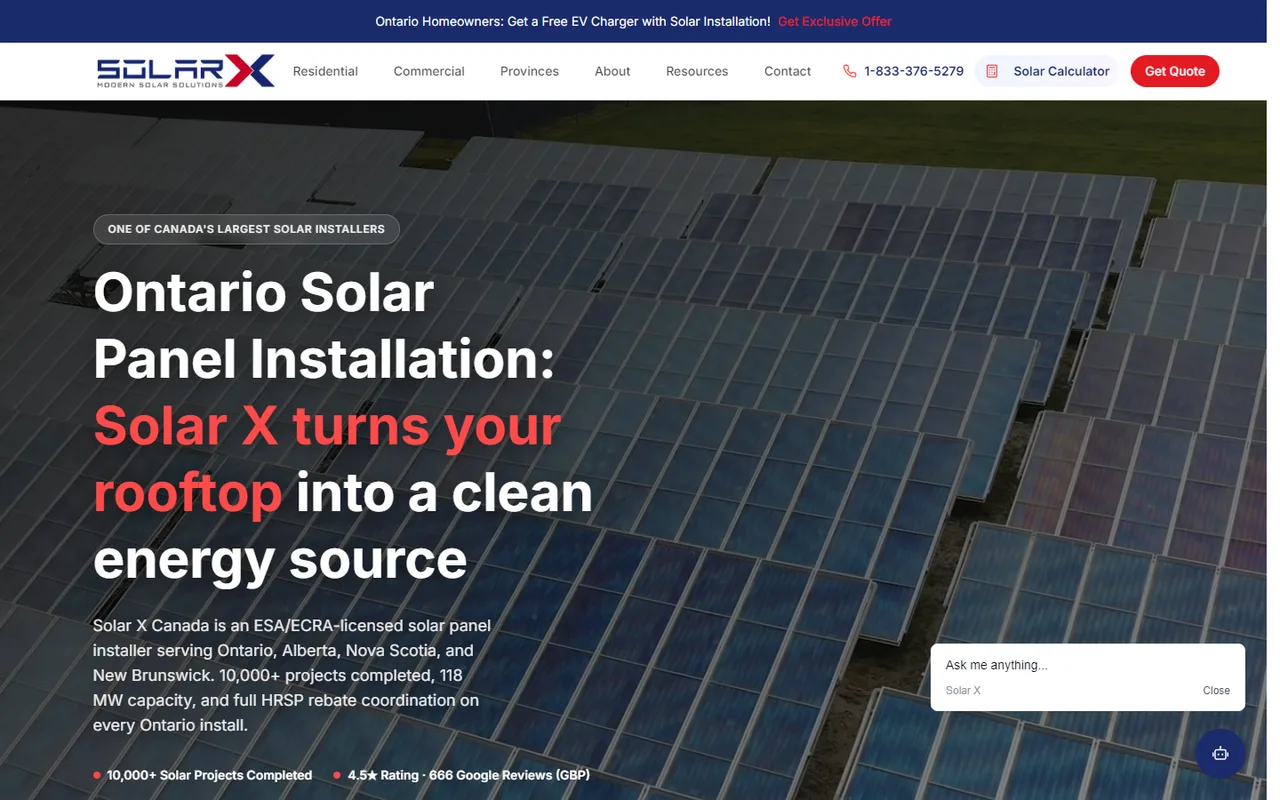Click the 4.5★ Rating Google Reviews text
Viewport: 1280px width, 800px height.
click(469, 775)
